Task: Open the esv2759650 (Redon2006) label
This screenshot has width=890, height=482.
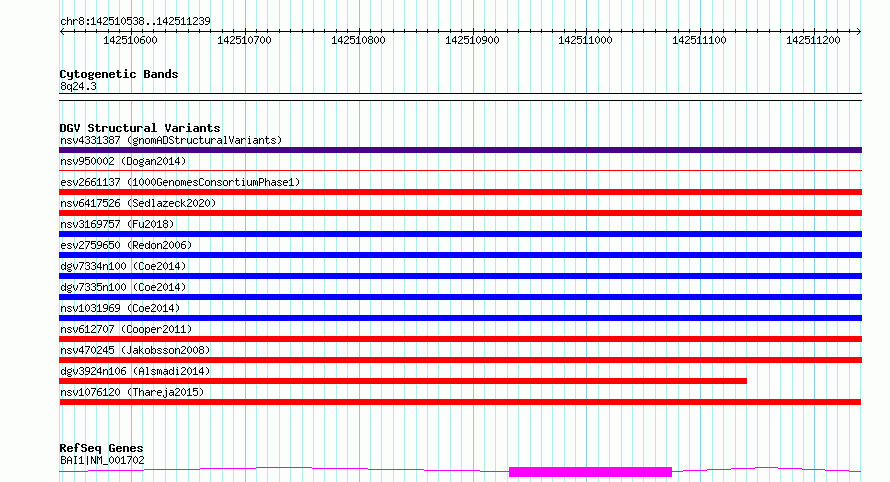Action: point(126,245)
